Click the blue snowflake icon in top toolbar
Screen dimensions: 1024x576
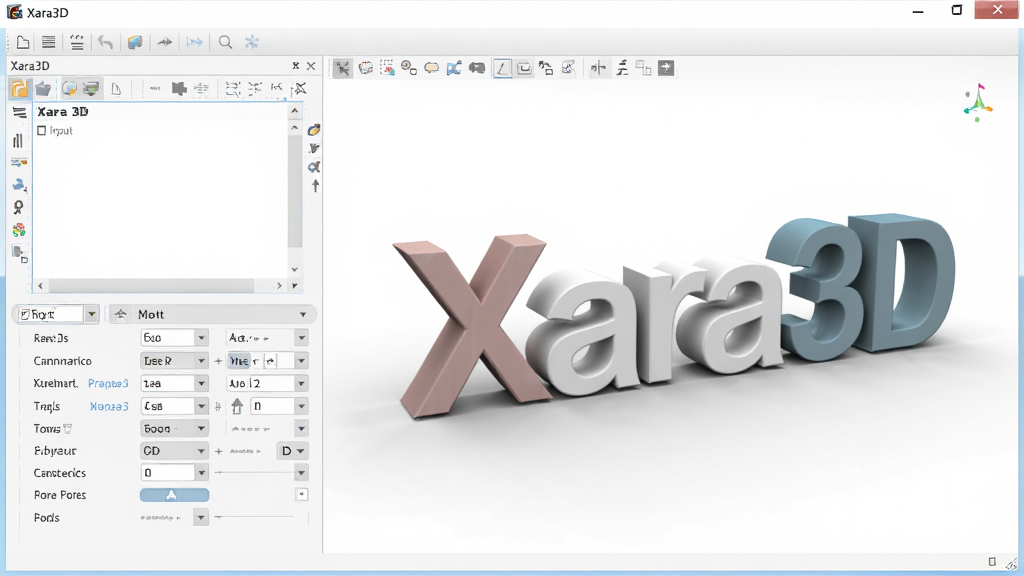coord(251,42)
